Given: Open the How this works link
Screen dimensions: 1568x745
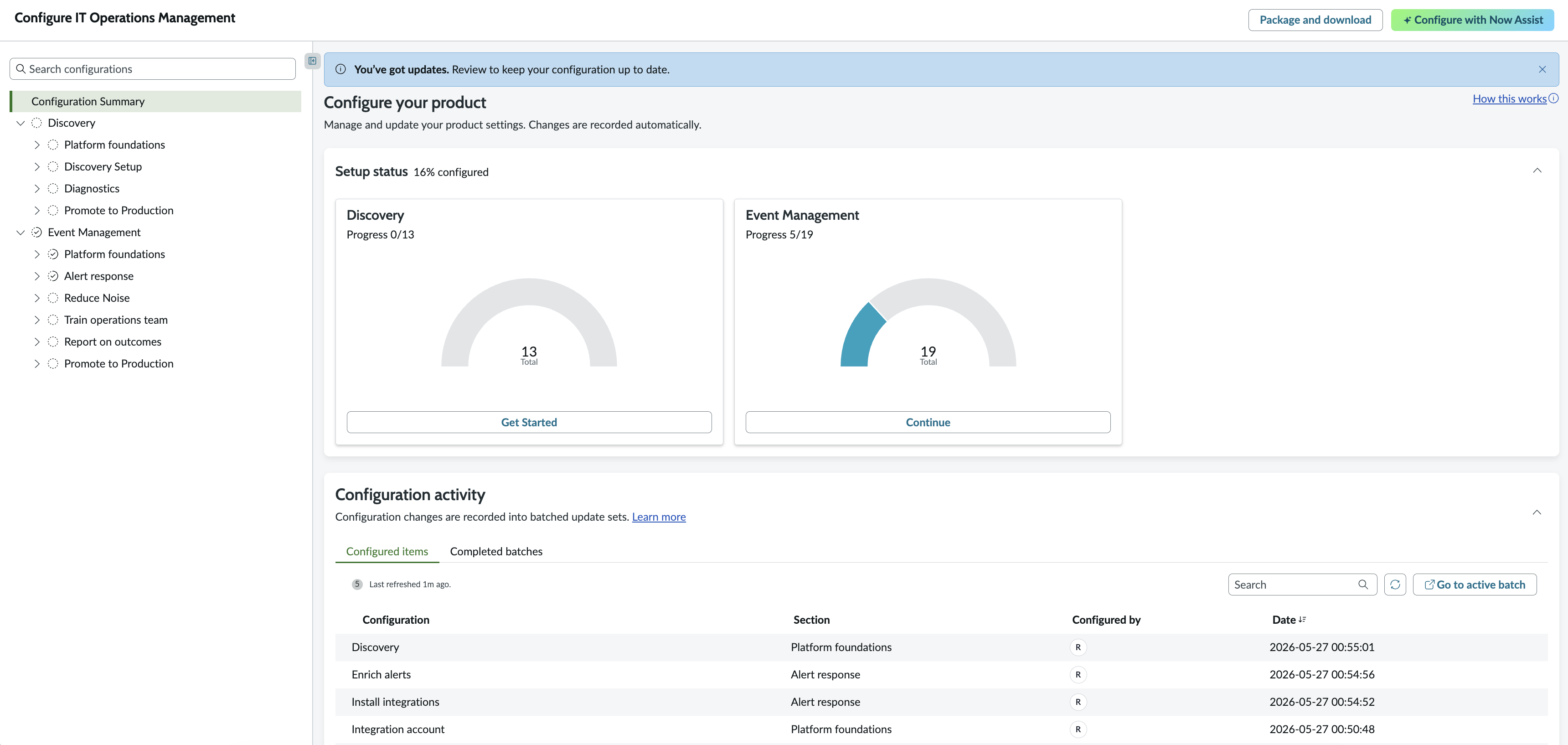Looking at the screenshot, I should [1509, 98].
